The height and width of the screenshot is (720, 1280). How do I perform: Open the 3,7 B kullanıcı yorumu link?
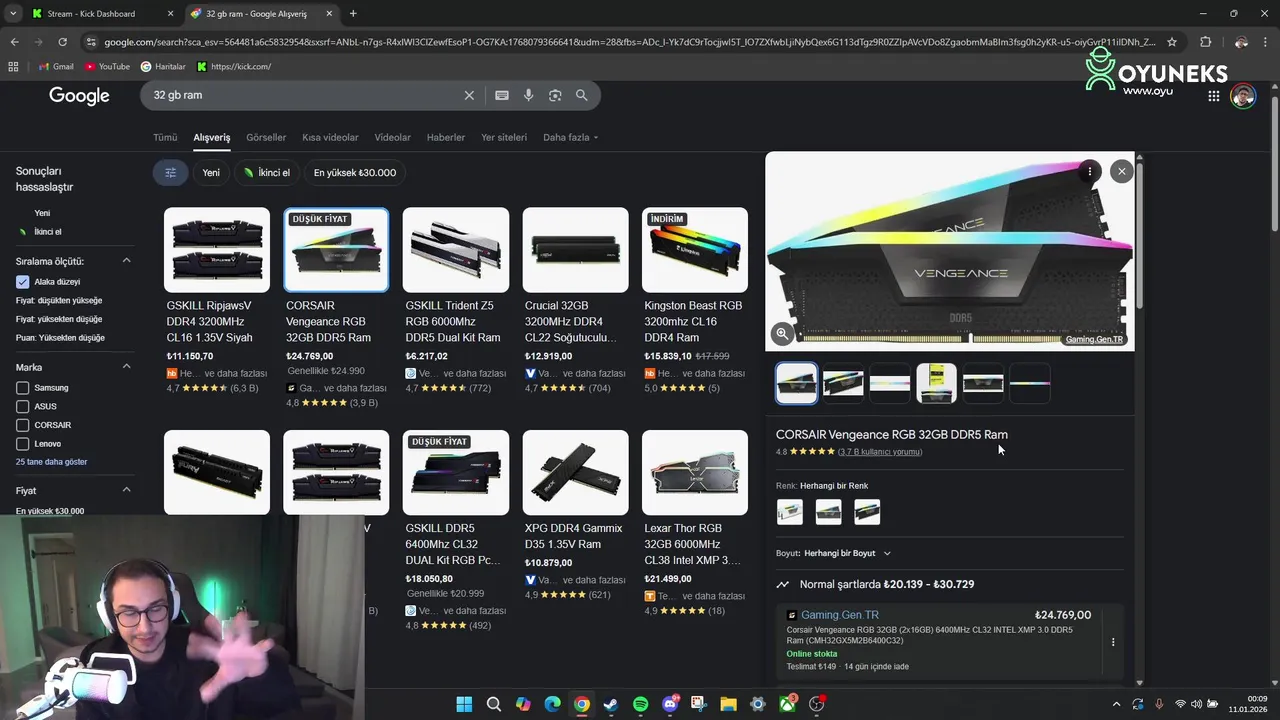pyautogui.click(x=880, y=452)
